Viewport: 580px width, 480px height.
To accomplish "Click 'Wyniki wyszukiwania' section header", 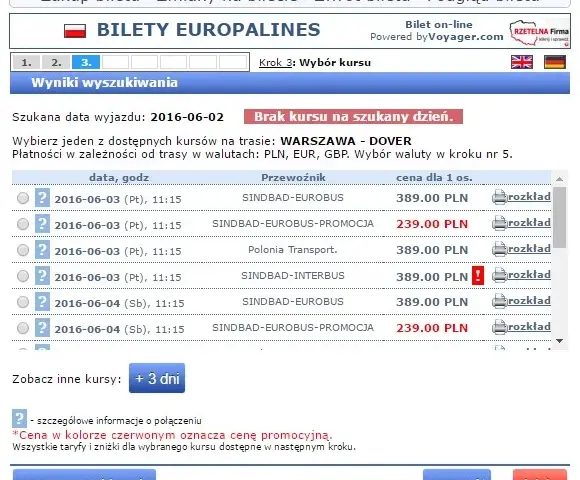I will tap(105, 82).
